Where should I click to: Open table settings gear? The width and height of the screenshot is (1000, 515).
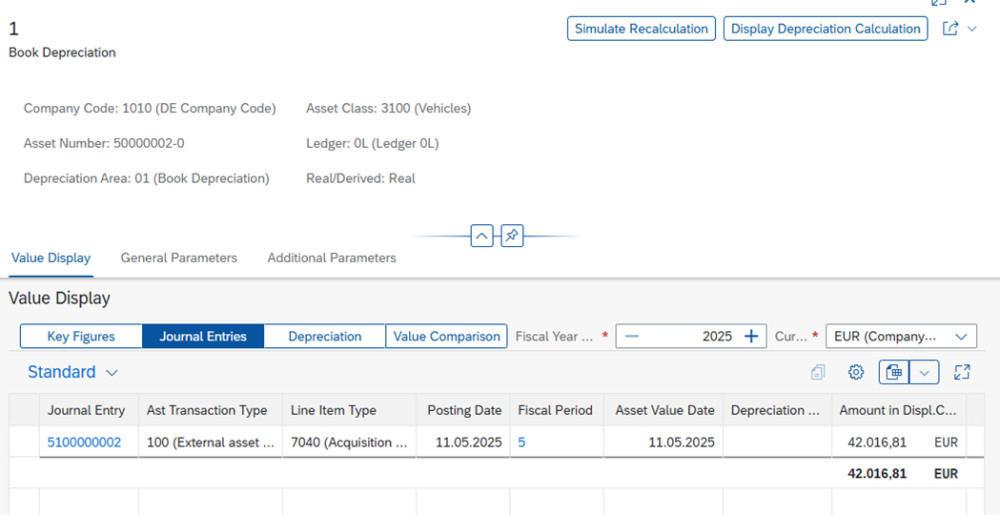coord(856,372)
